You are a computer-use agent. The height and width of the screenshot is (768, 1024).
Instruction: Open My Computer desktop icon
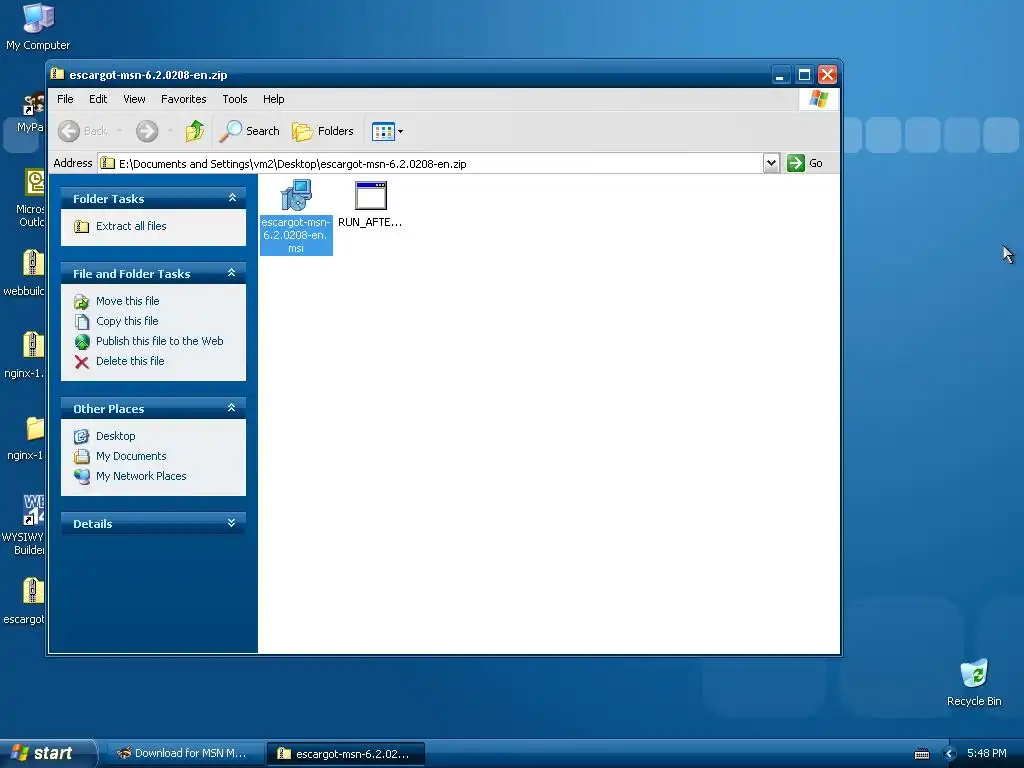[x=38, y=26]
